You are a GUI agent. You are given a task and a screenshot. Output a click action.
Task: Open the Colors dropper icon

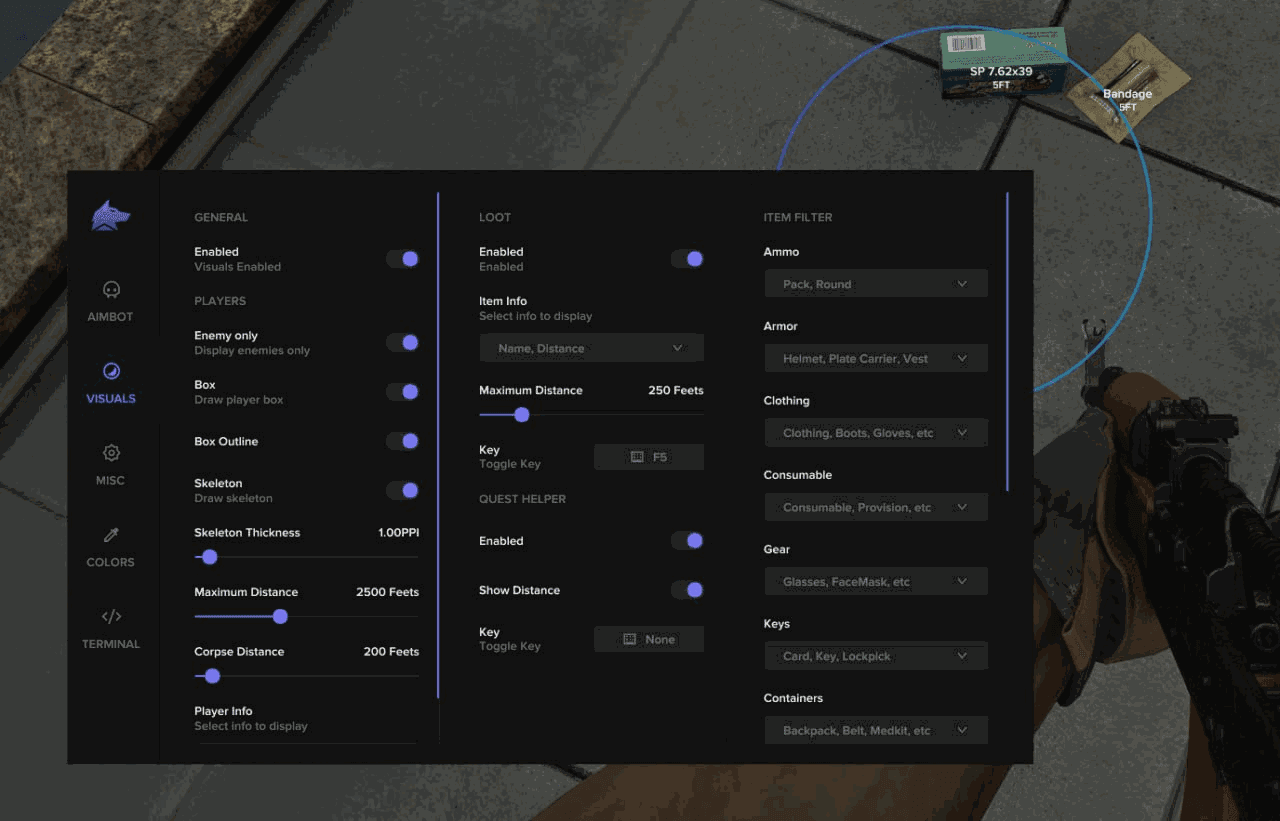click(111, 535)
